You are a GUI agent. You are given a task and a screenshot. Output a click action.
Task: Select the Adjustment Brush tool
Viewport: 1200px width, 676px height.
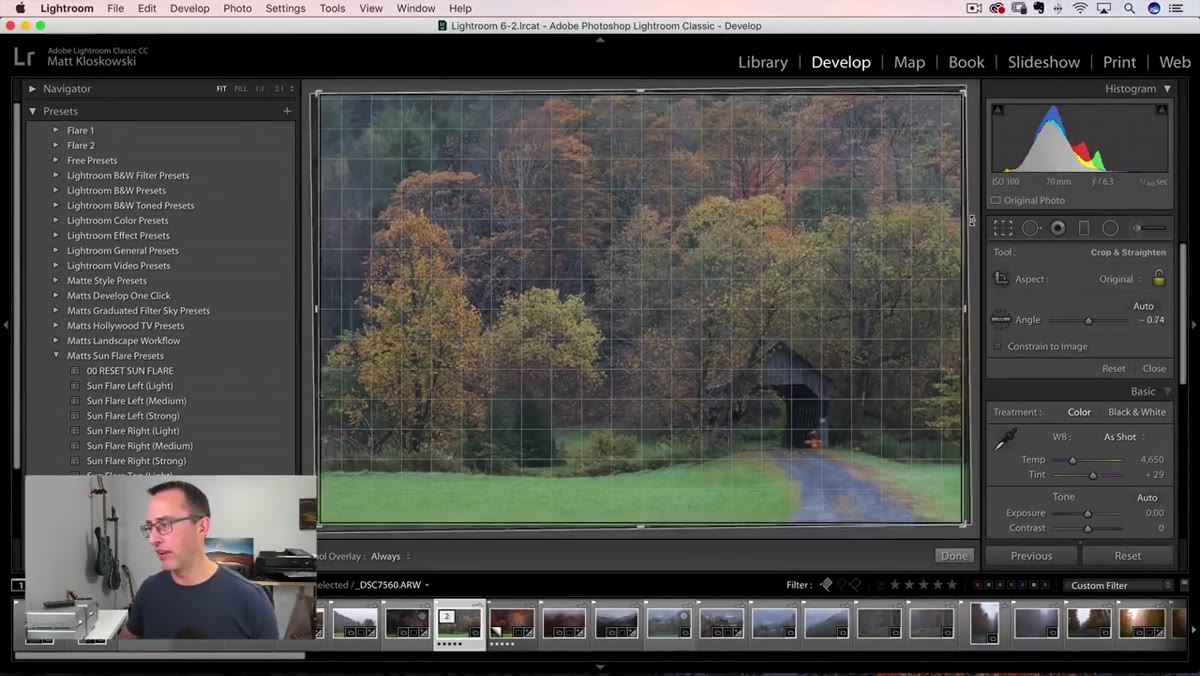(x=1148, y=228)
